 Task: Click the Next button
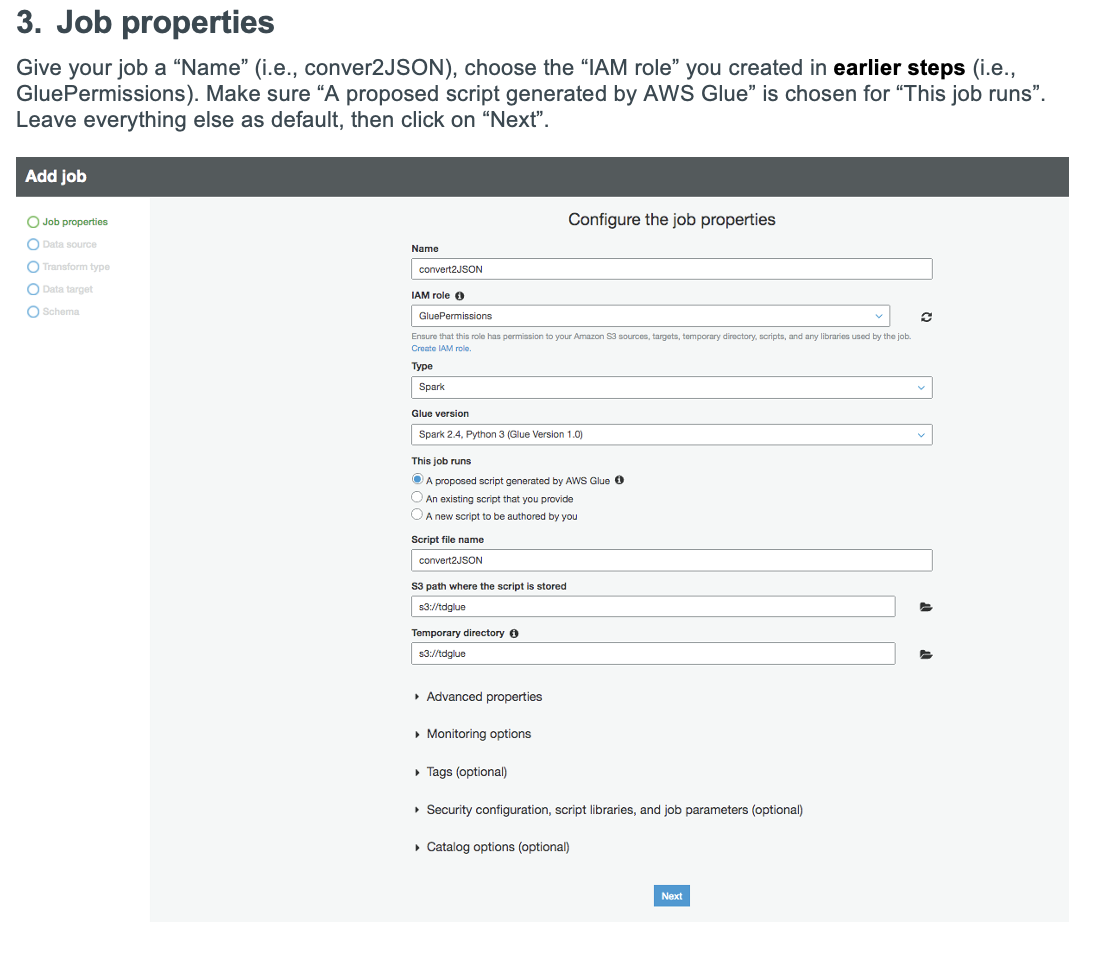672,896
